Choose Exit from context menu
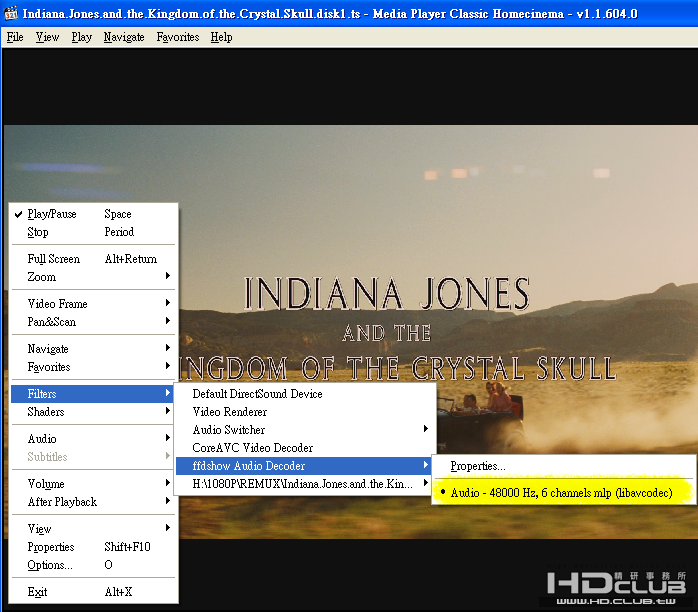Viewport: 698px width, 612px height. (93, 592)
